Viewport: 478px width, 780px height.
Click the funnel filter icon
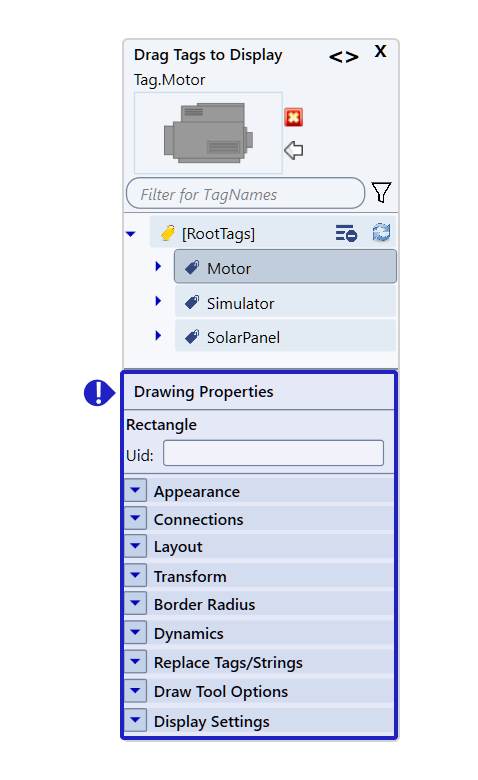click(x=382, y=193)
